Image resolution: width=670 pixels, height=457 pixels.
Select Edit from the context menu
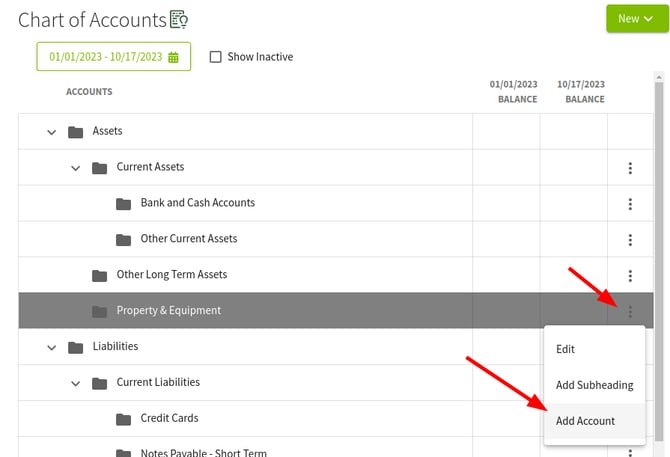click(x=565, y=349)
